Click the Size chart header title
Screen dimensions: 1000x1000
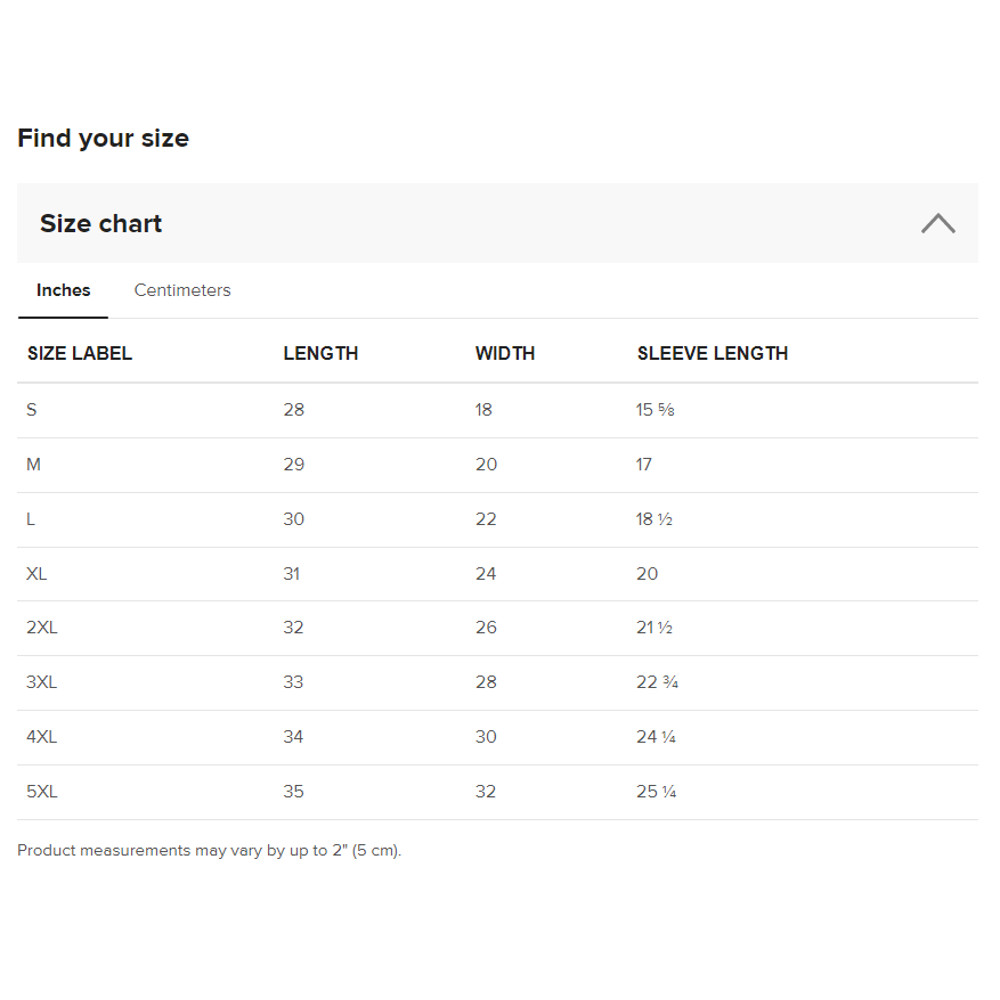click(x=101, y=223)
